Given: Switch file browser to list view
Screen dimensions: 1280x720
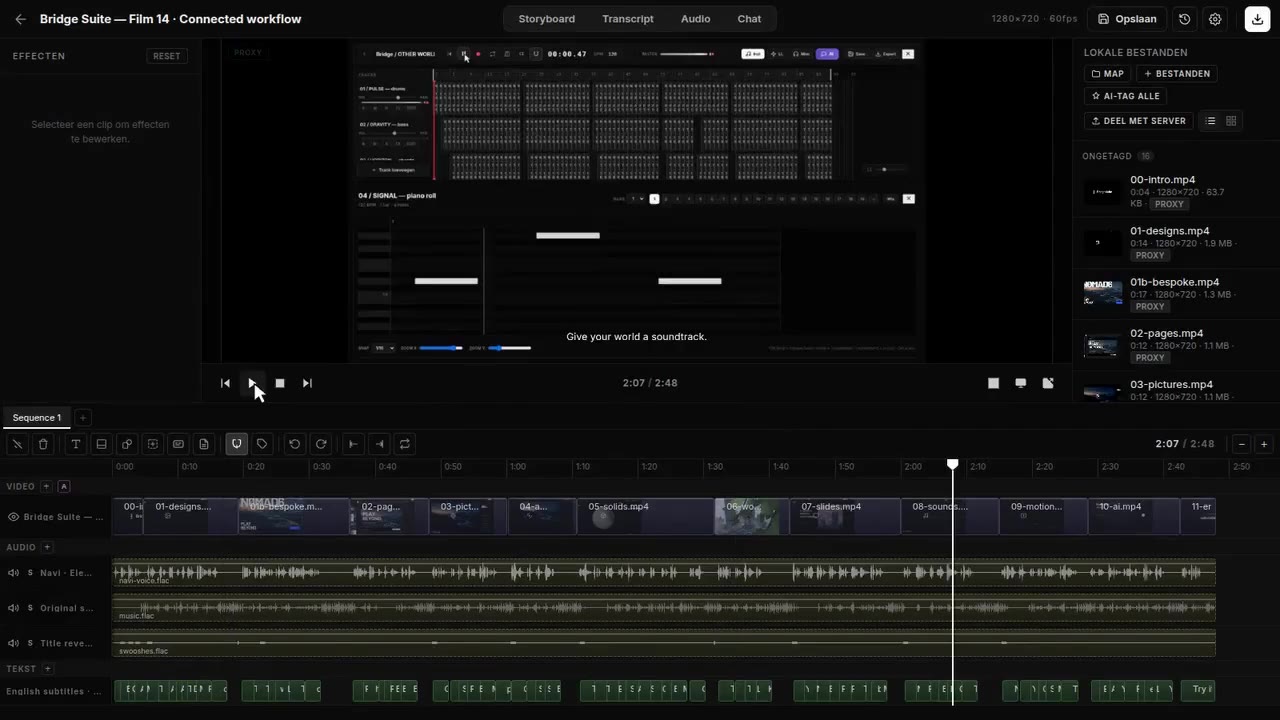Looking at the screenshot, I should coord(1210,121).
